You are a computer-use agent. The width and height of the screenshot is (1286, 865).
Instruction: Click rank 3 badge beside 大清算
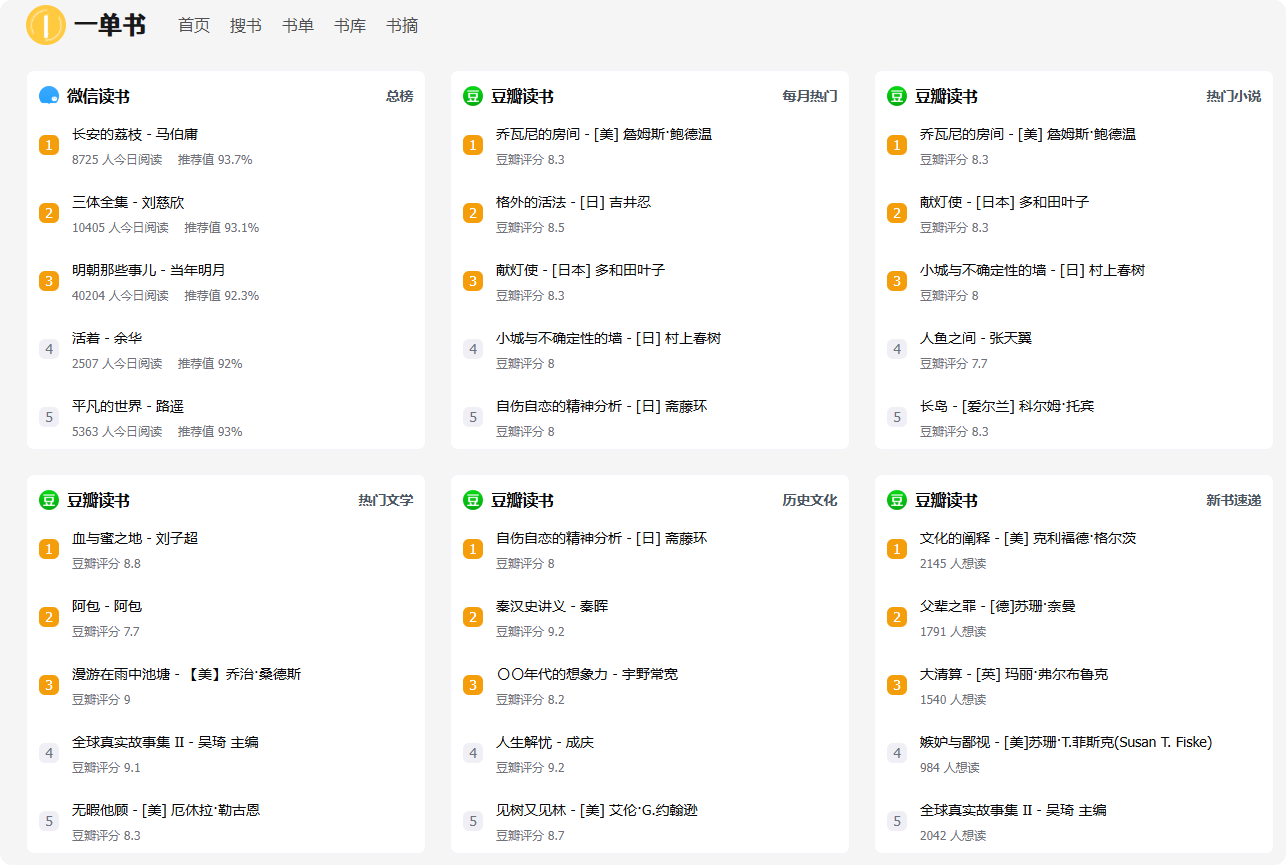point(897,685)
